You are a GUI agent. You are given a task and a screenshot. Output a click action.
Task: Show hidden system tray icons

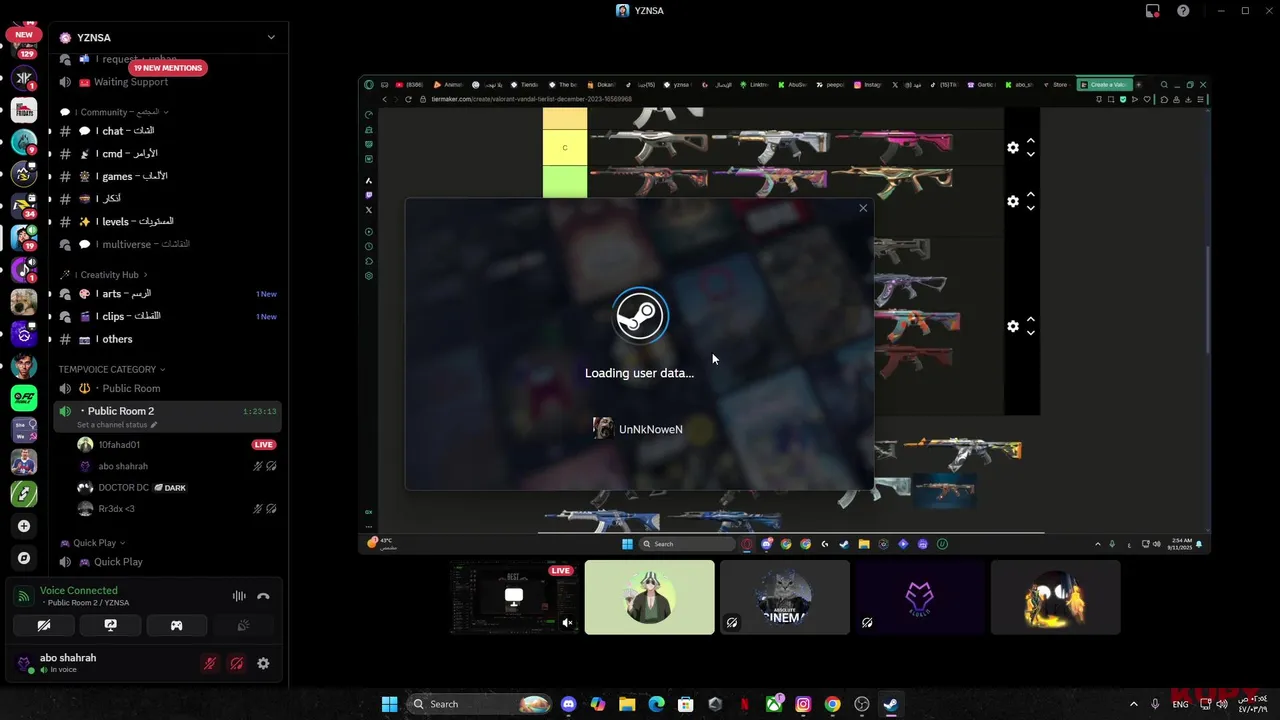(1133, 704)
